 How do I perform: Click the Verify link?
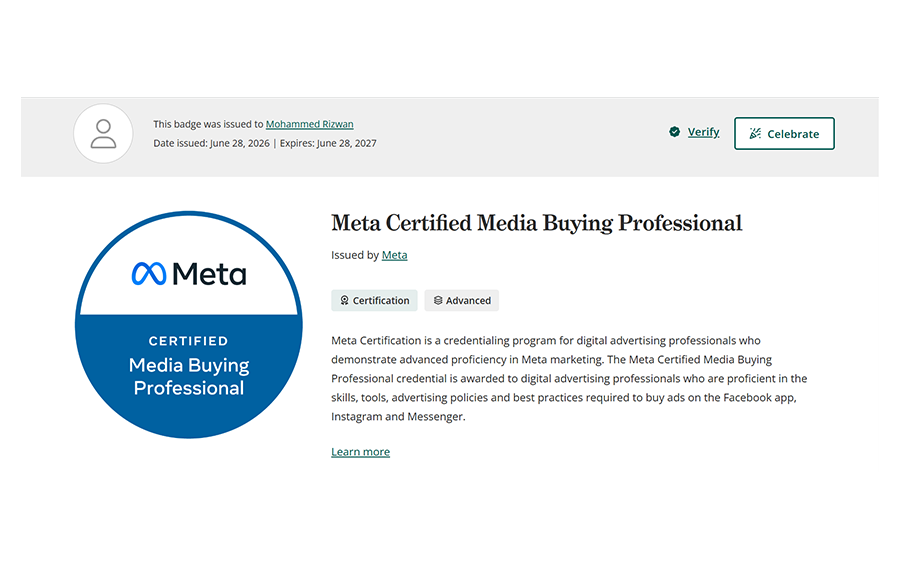[703, 132]
